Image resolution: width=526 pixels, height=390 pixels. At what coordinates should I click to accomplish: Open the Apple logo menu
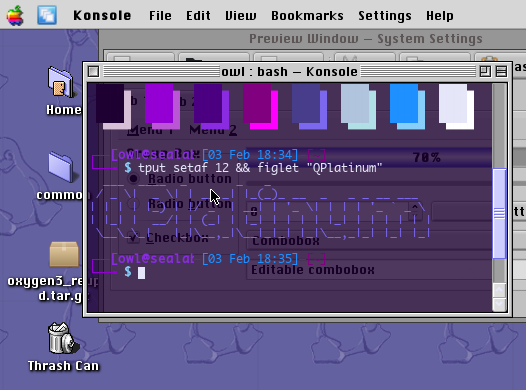click(x=15, y=15)
